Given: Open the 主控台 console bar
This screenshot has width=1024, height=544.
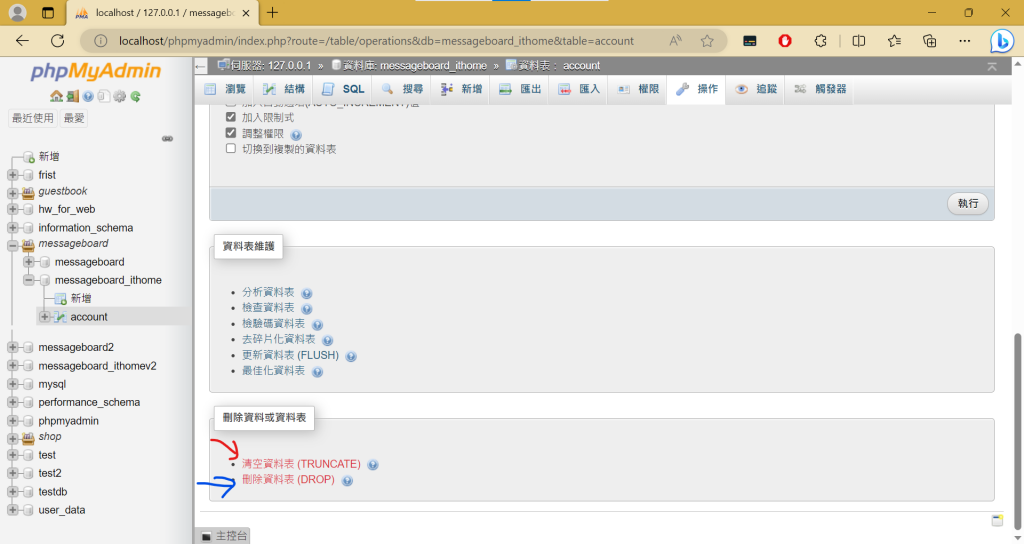Looking at the screenshot, I should pos(224,536).
